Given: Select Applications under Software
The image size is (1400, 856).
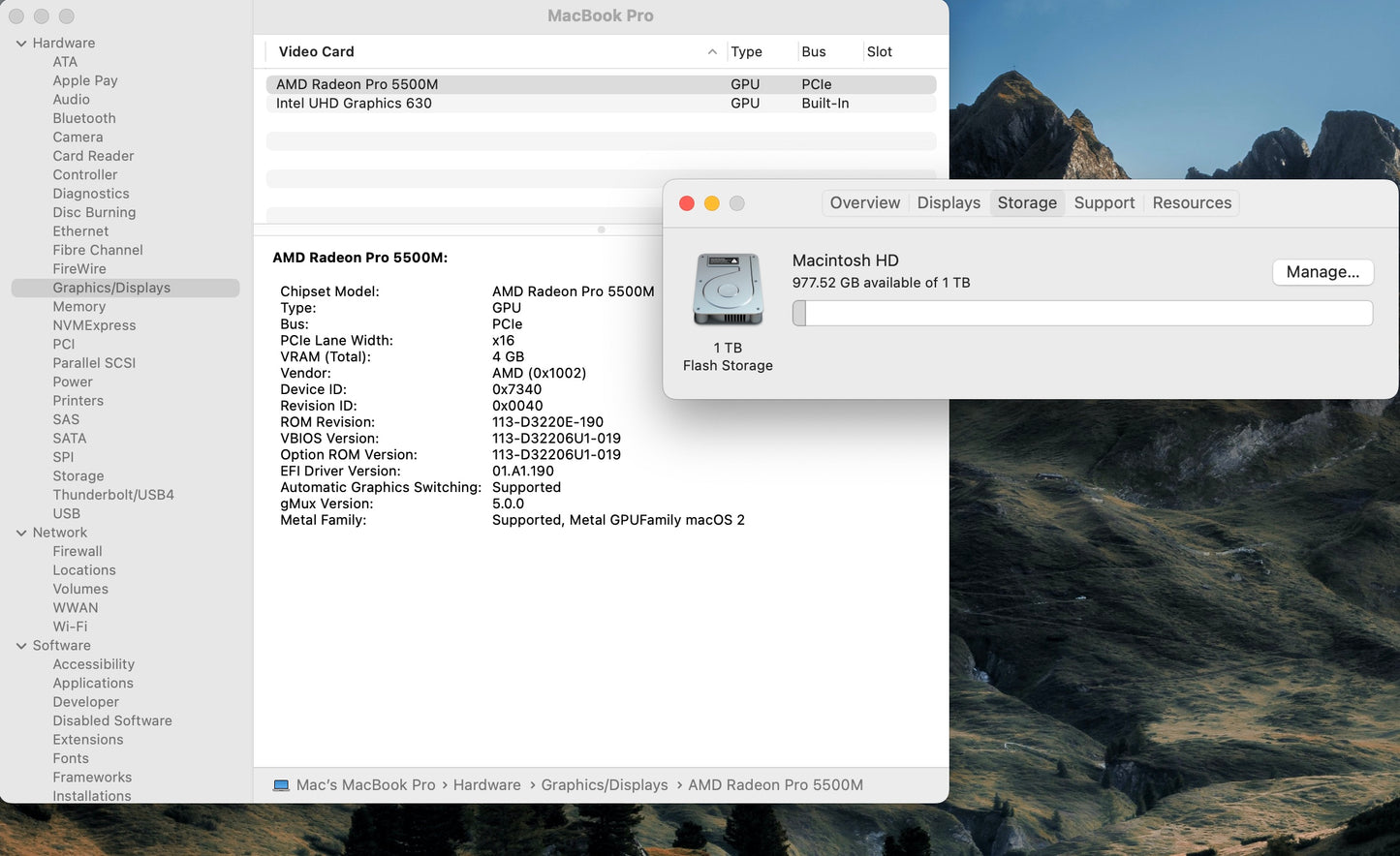Looking at the screenshot, I should pyautogui.click(x=93, y=684).
